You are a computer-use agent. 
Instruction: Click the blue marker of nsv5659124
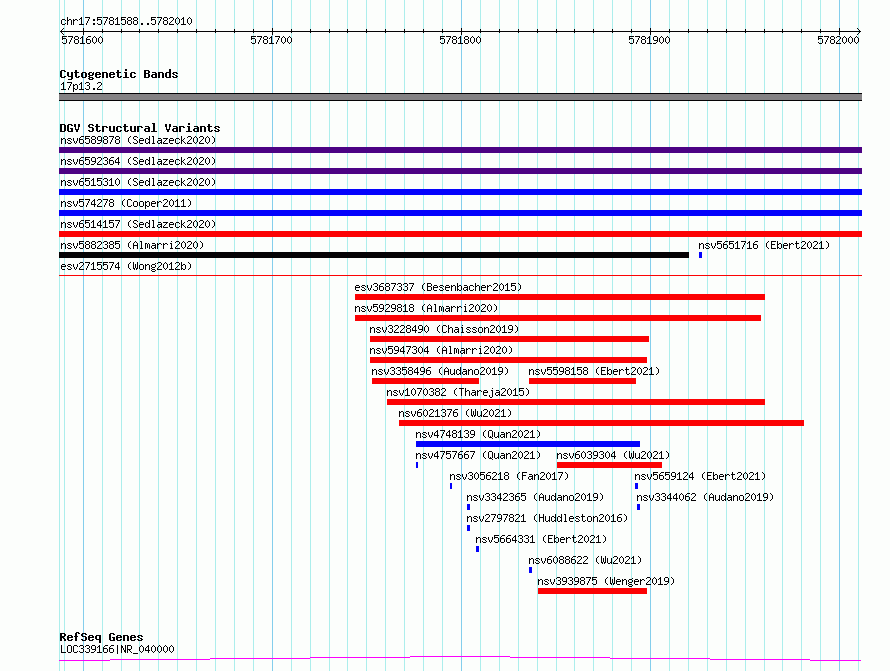(636, 486)
